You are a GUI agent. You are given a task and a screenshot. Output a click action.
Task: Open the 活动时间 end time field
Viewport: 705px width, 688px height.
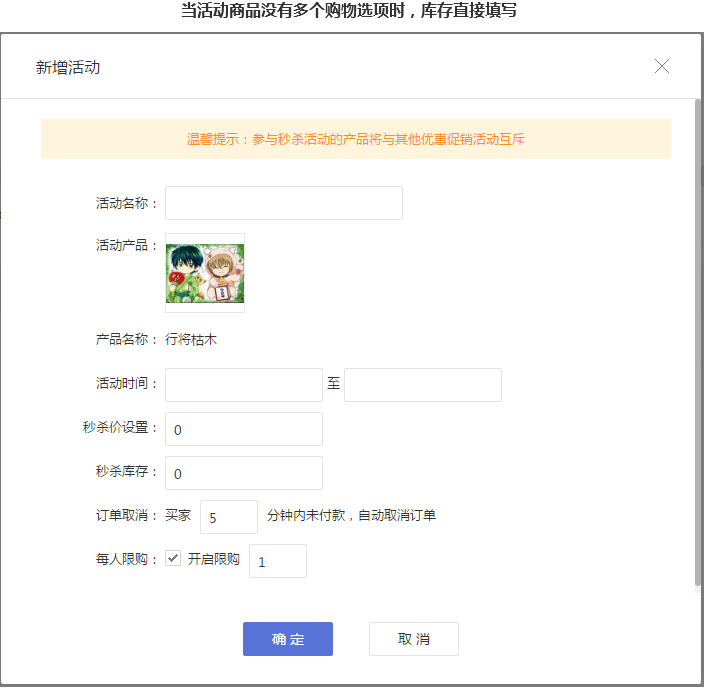[x=422, y=385]
